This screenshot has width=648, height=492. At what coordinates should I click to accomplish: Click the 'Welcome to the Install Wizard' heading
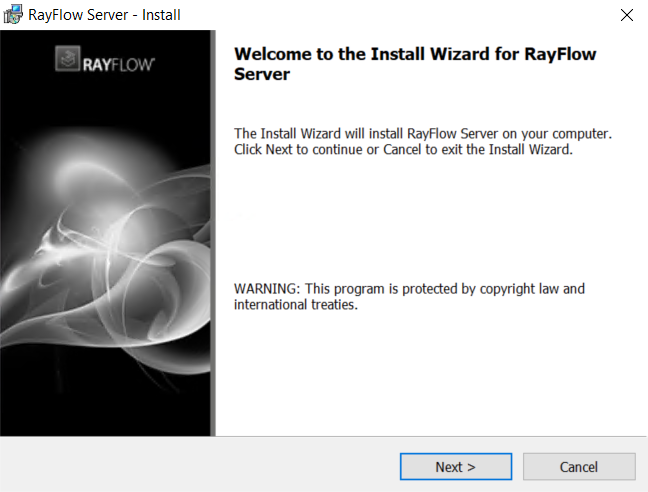click(415, 64)
